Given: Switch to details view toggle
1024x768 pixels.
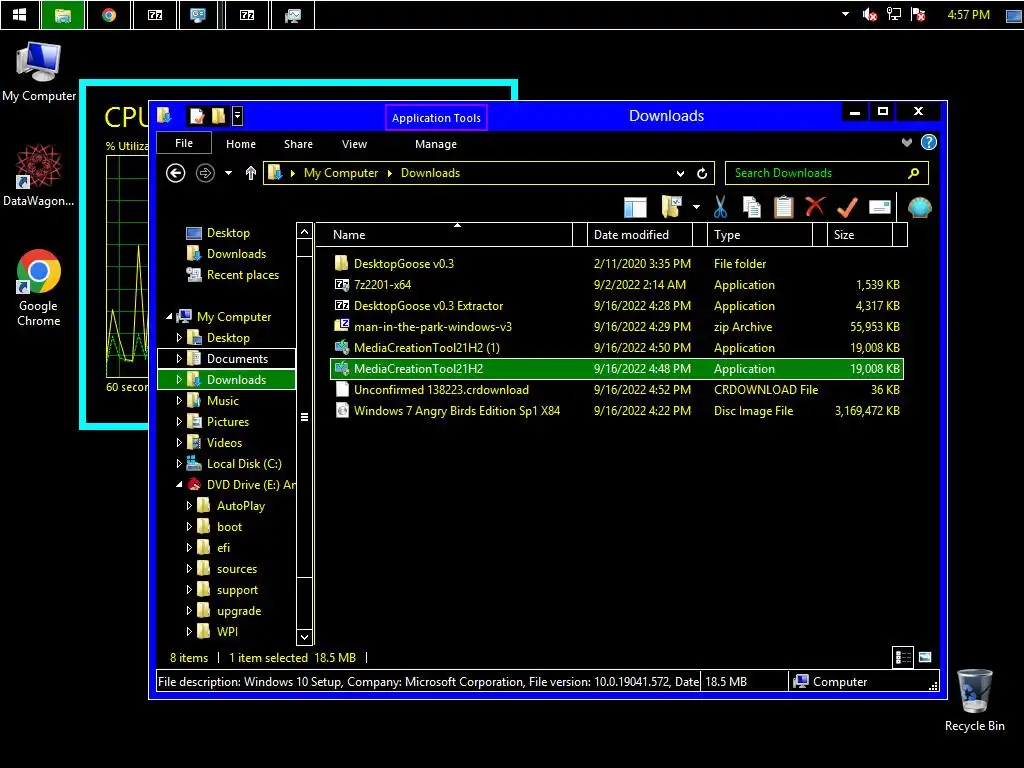Looking at the screenshot, I should coord(903,657).
